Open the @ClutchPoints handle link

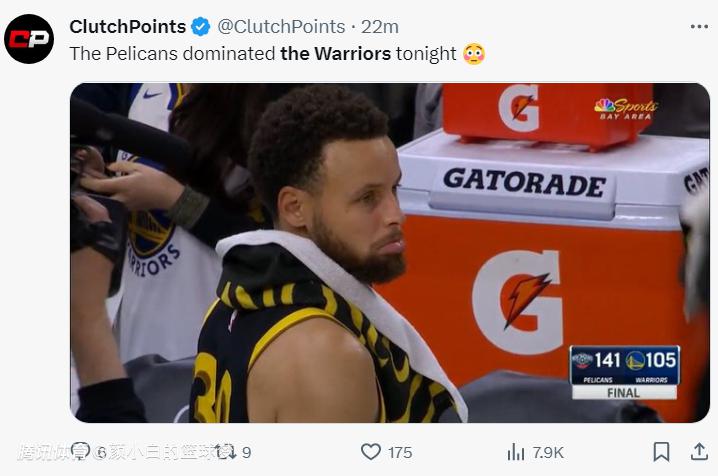[x=281, y=27]
